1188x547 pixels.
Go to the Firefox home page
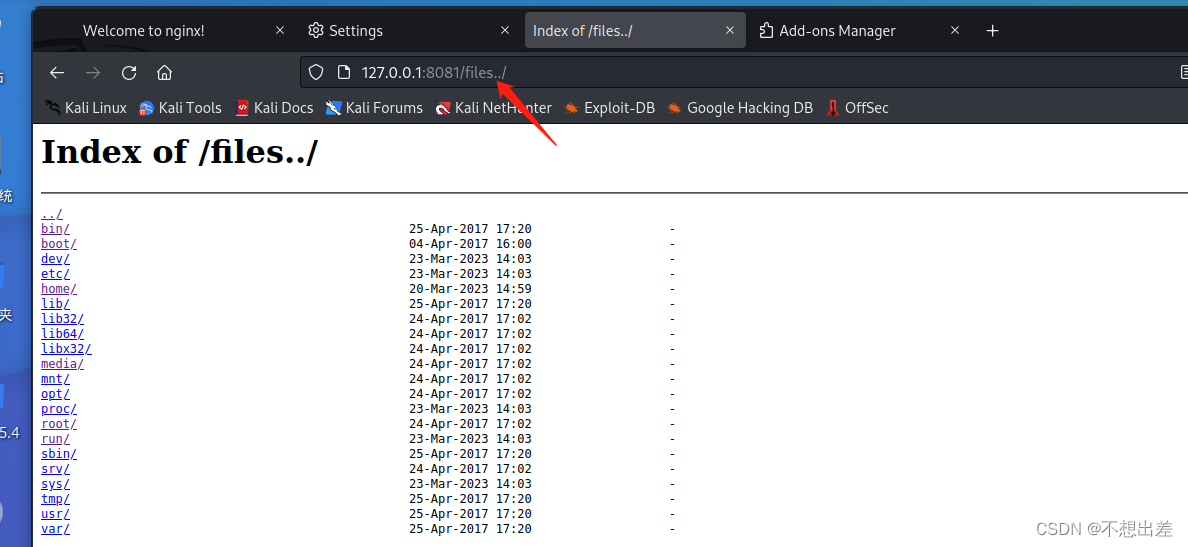tap(164, 73)
